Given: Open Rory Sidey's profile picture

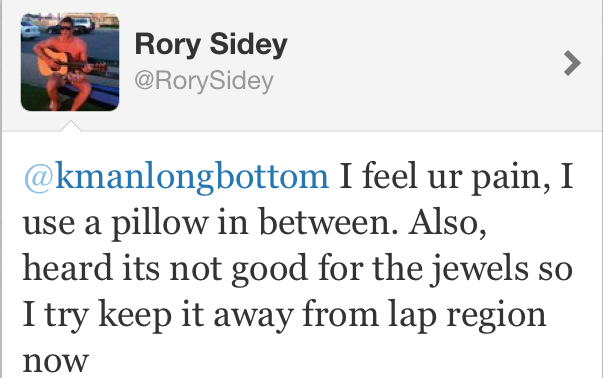Looking at the screenshot, I should [70, 62].
